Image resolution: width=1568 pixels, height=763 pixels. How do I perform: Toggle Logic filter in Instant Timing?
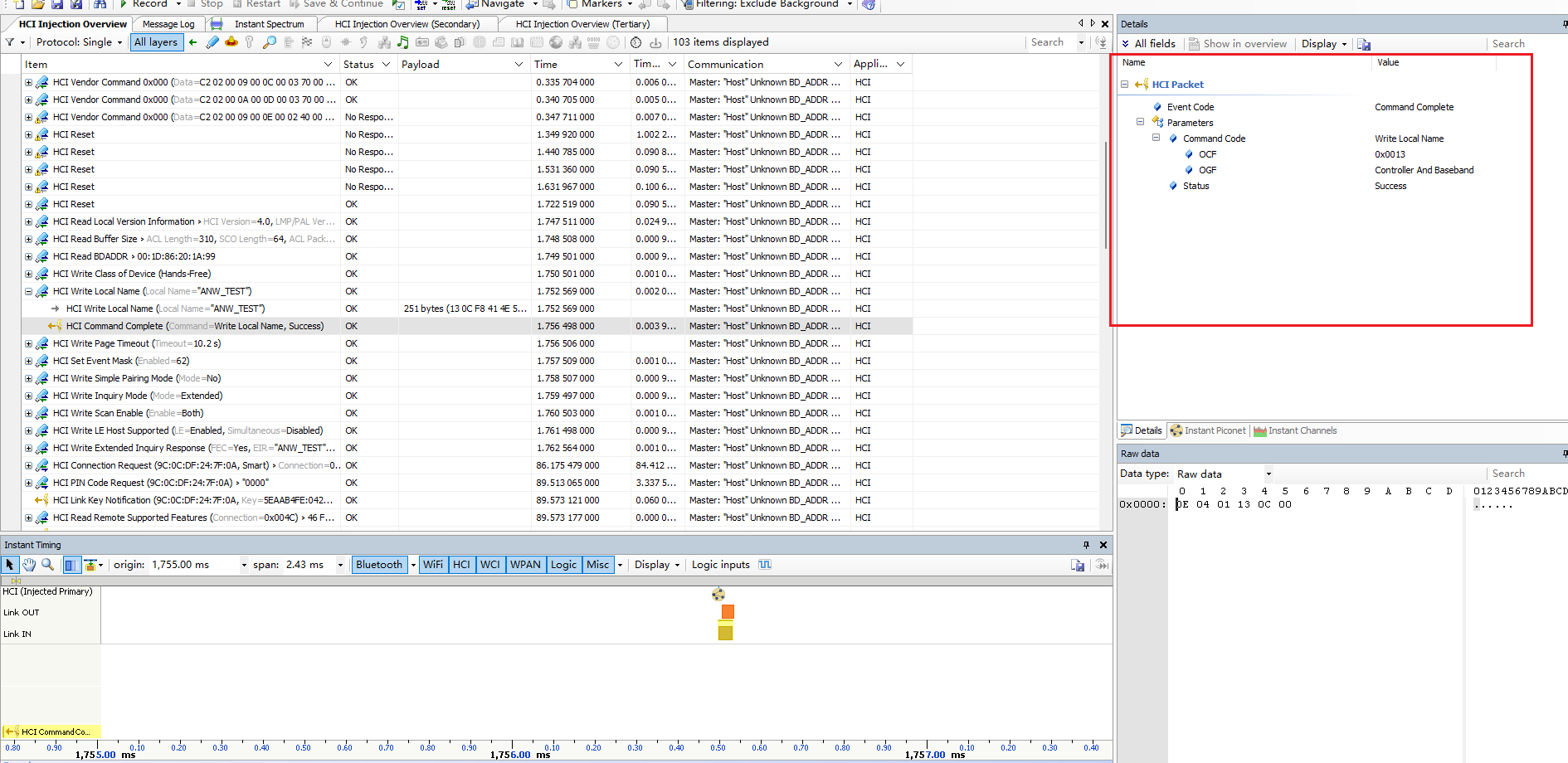click(x=563, y=565)
